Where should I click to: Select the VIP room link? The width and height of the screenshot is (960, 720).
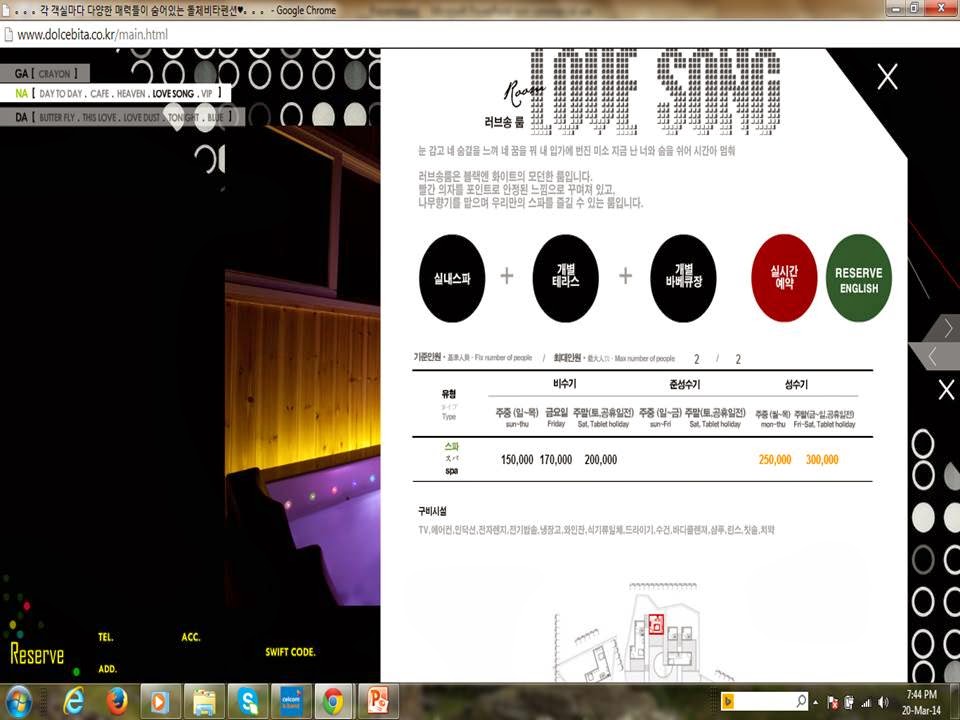(x=207, y=94)
